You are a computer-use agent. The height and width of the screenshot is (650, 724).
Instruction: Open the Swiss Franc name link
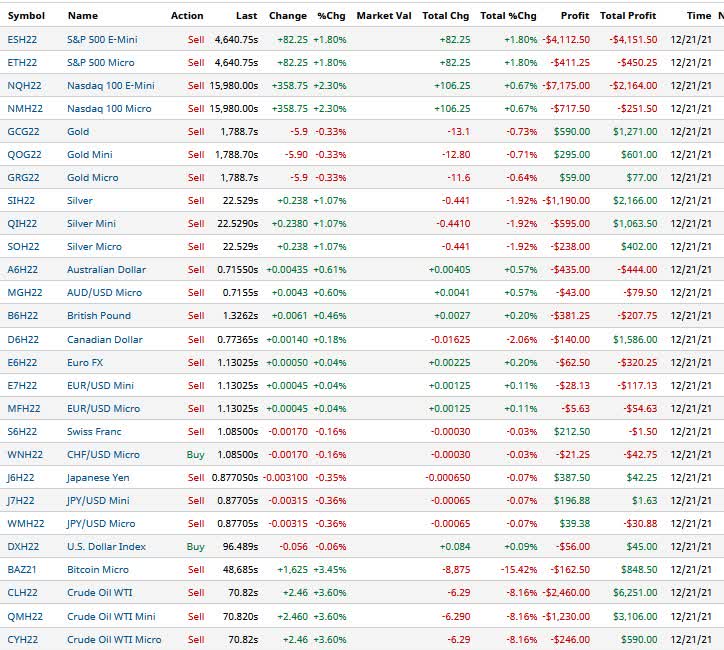[94, 432]
